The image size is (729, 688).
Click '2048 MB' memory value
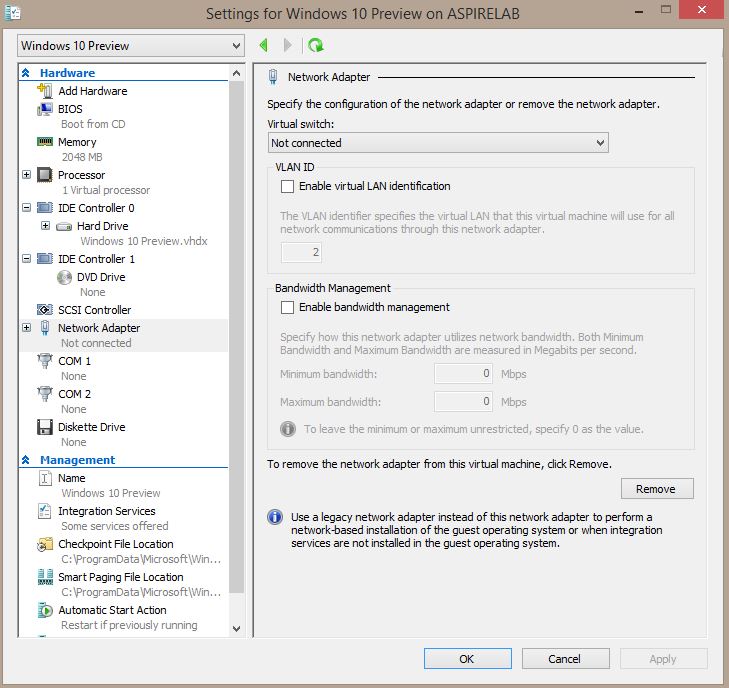pyautogui.click(x=82, y=157)
